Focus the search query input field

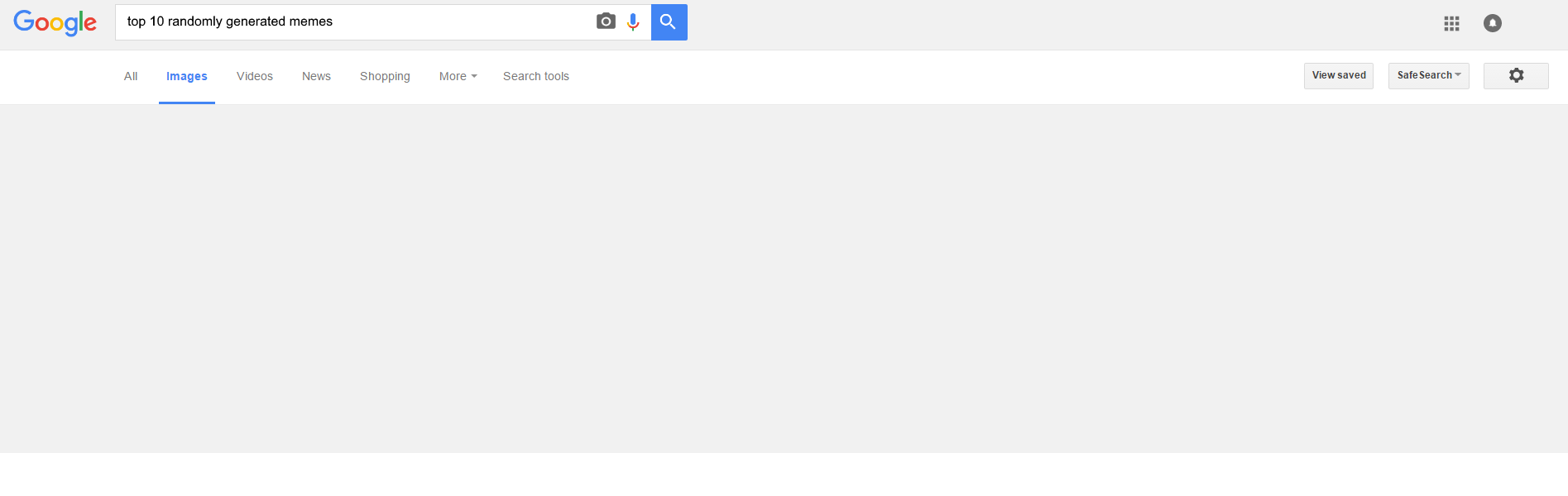pos(356,22)
